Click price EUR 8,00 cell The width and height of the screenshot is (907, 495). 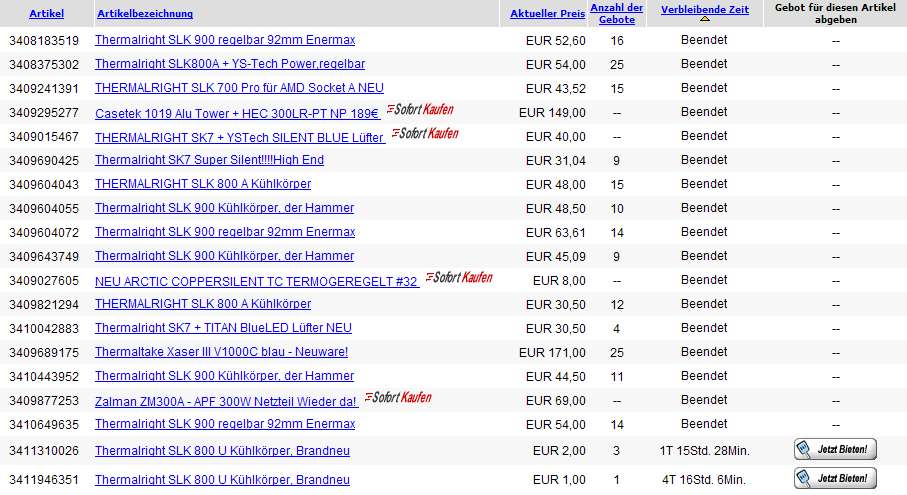click(x=559, y=280)
